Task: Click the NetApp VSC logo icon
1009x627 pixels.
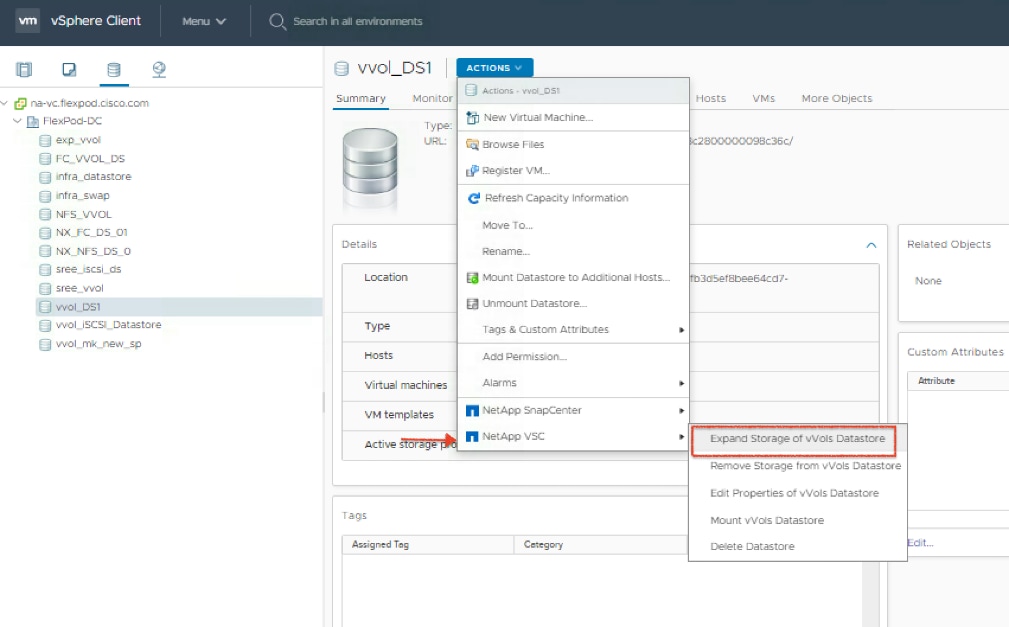Action: 472,436
